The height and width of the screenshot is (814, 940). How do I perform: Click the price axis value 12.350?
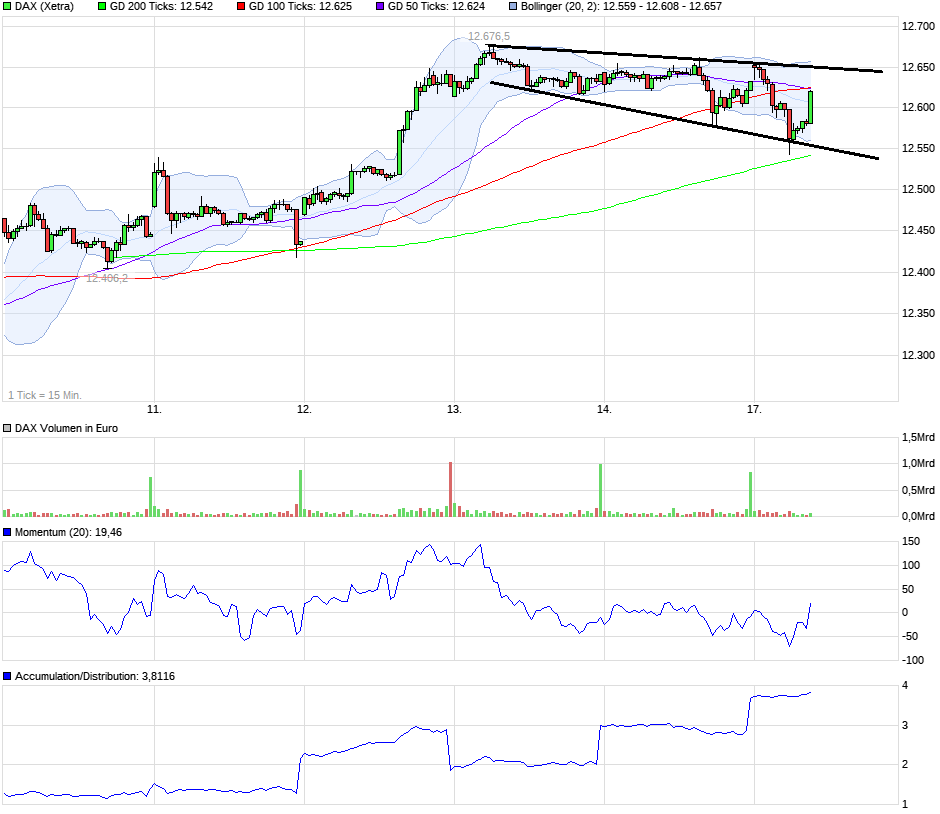[918, 313]
